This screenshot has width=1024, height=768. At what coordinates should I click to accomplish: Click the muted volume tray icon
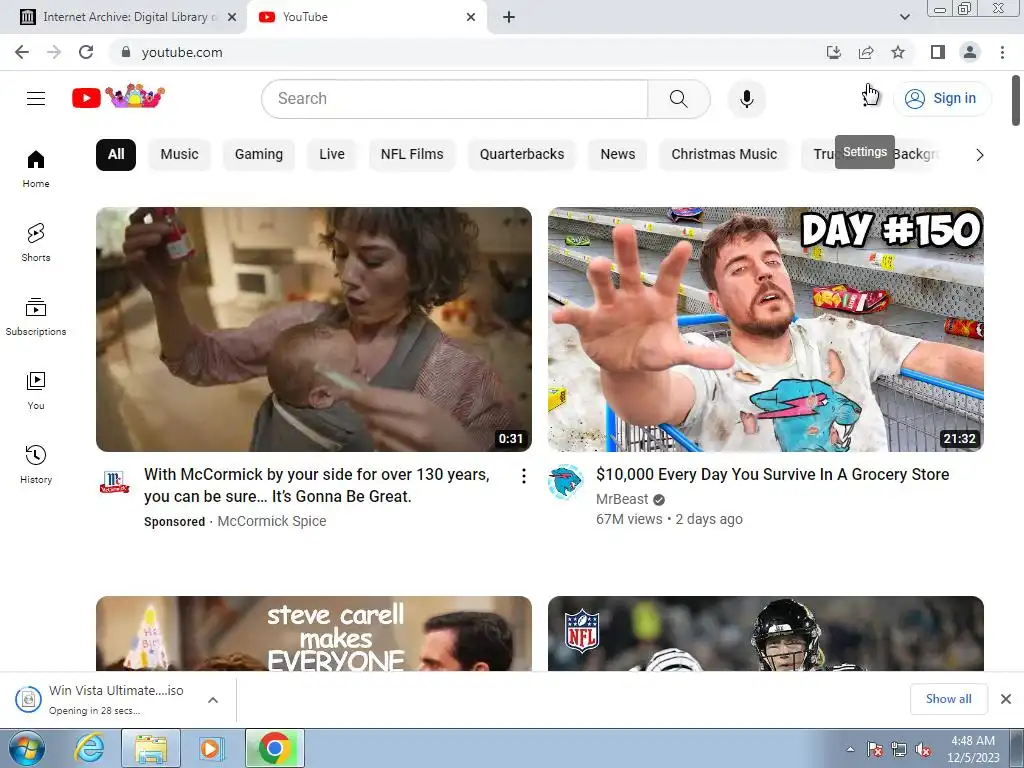923,750
